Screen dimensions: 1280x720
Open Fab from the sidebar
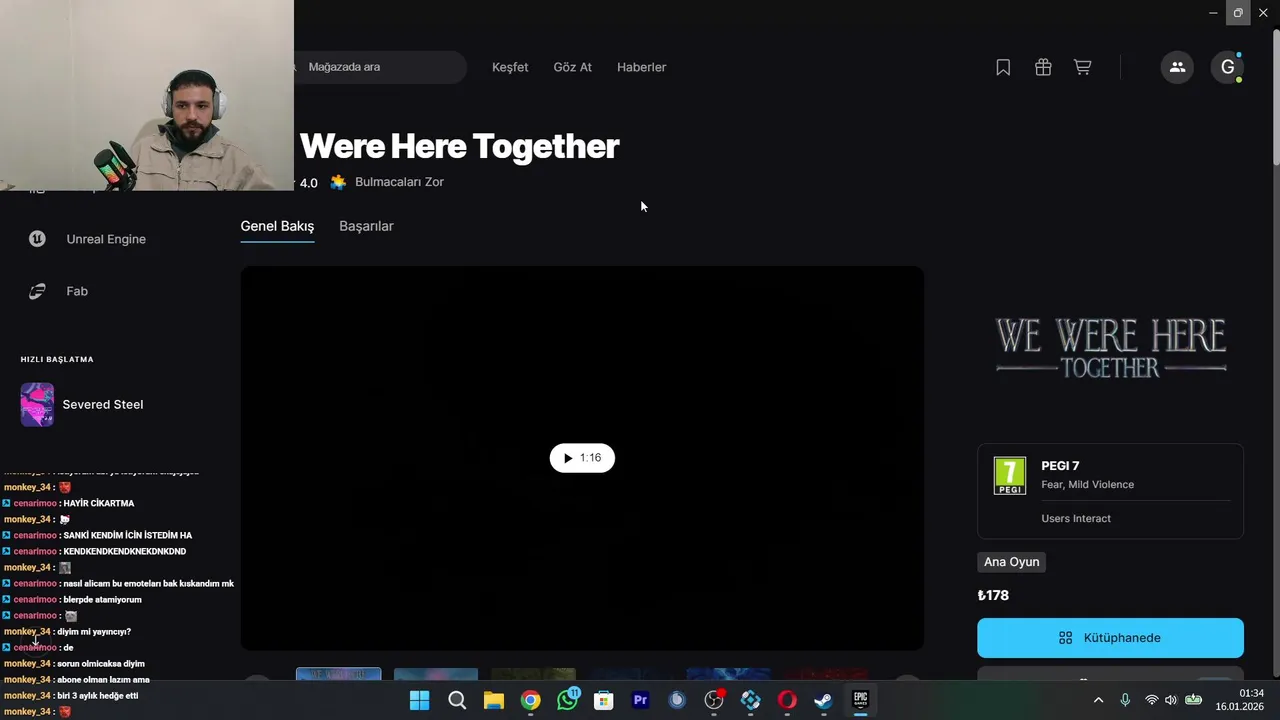[77, 291]
